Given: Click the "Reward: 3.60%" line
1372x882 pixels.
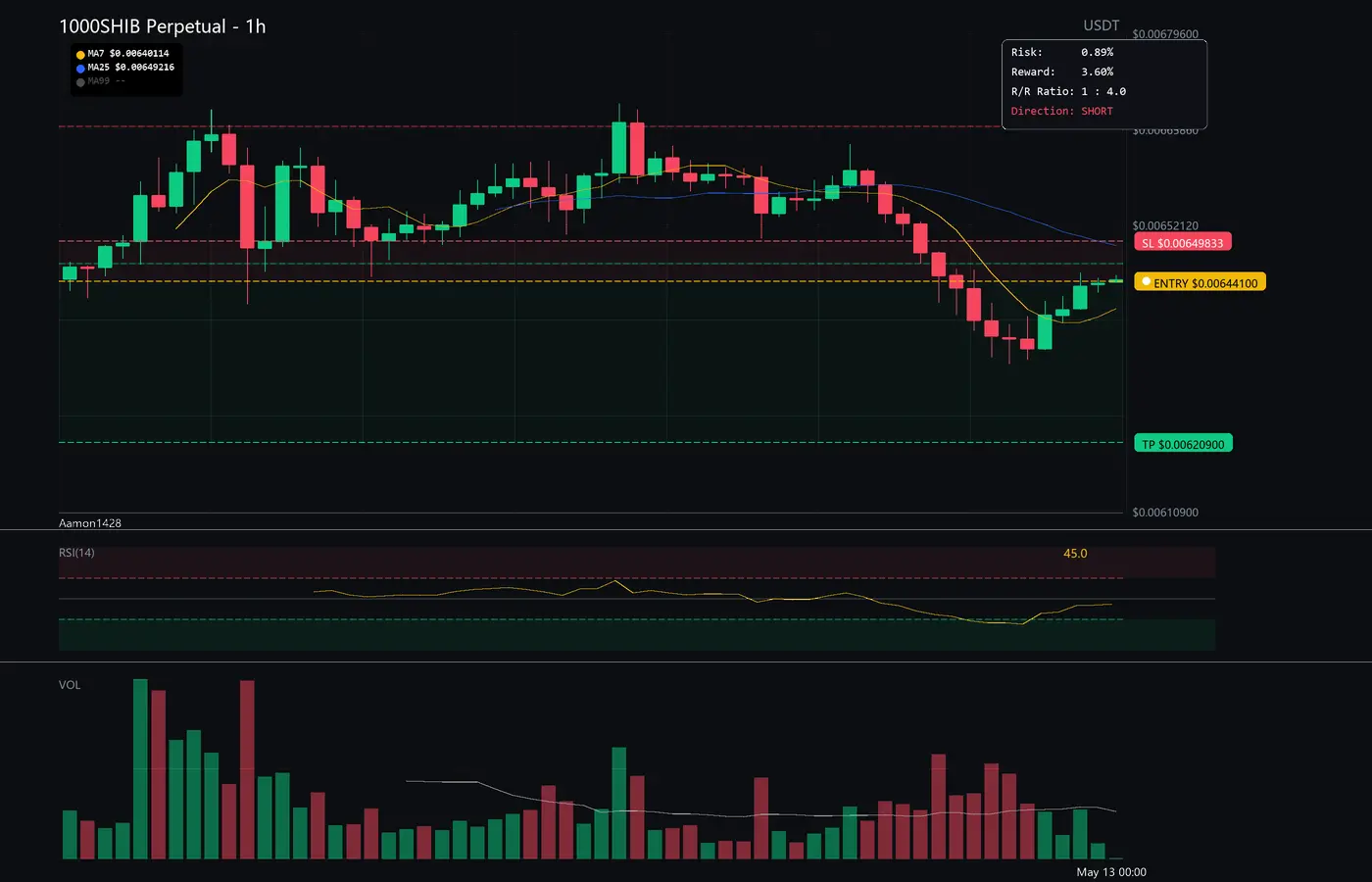Looking at the screenshot, I should click(1062, 72).
